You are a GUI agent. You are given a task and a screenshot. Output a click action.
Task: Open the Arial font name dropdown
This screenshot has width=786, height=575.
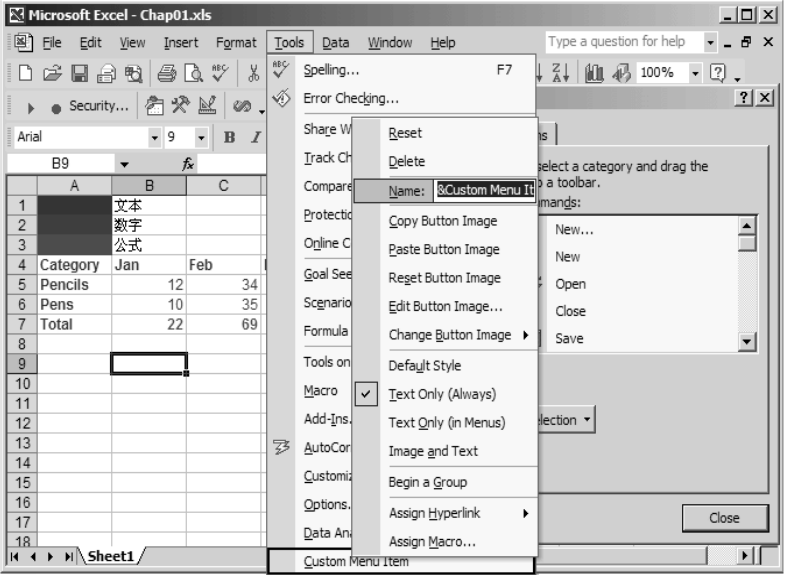coord(155,137)
